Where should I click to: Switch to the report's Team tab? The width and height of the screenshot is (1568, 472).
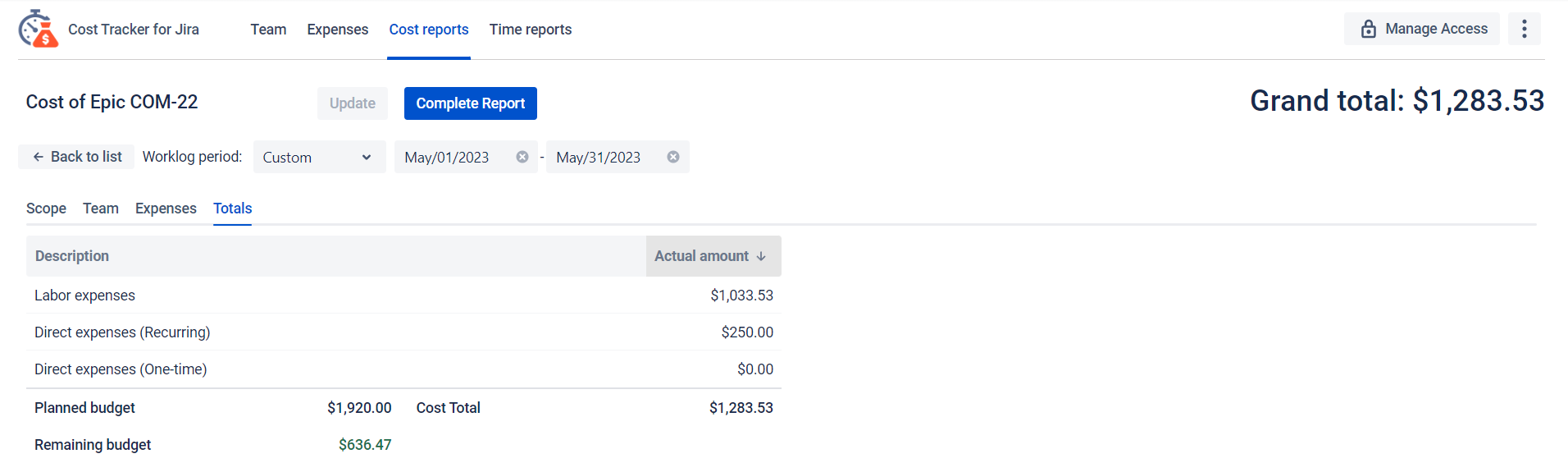100,209
